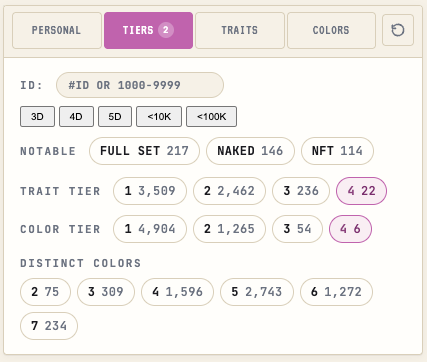Click the 5D digit filter button

click(x=115, y=117)
